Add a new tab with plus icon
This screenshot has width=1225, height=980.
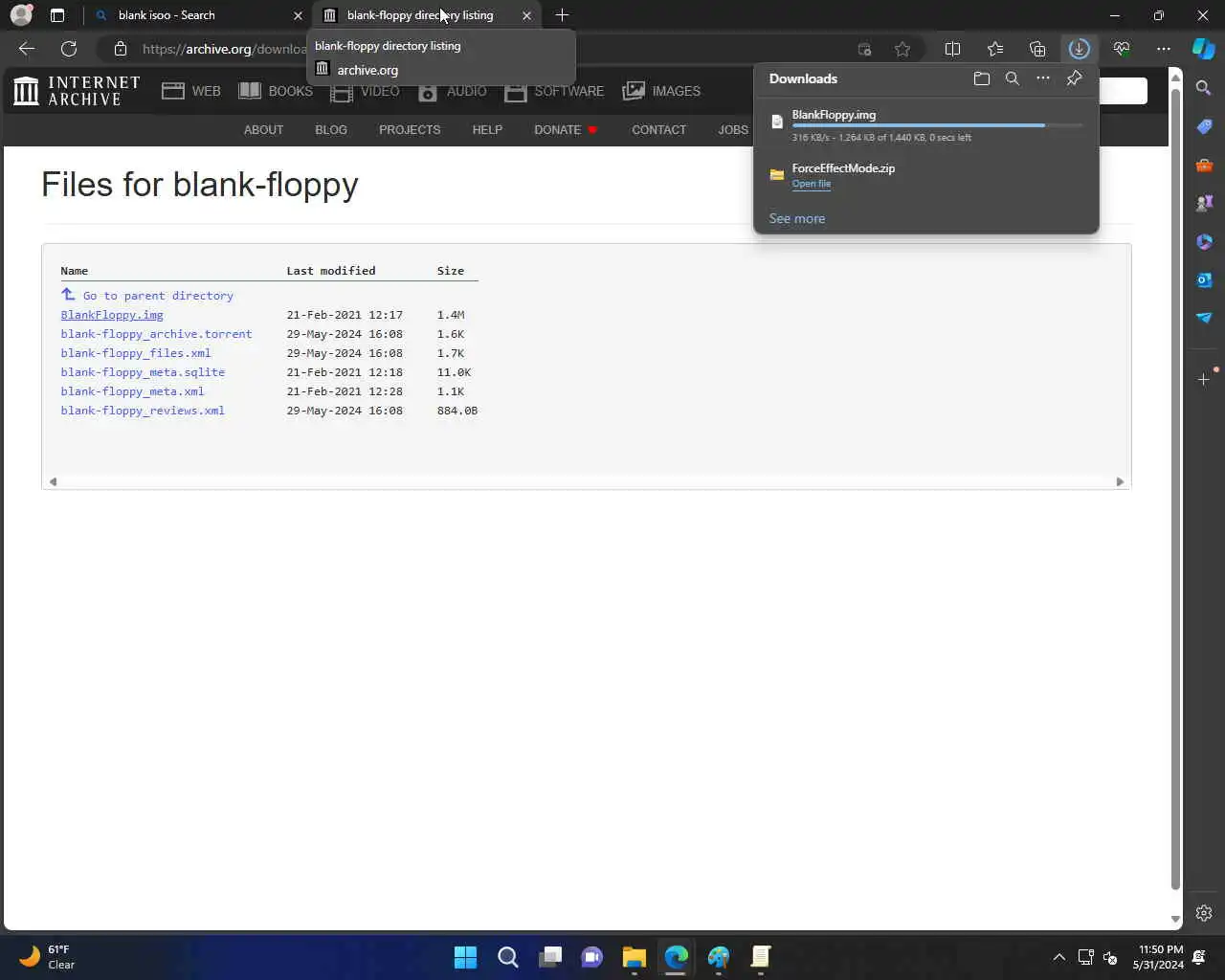tap(562, 15)
